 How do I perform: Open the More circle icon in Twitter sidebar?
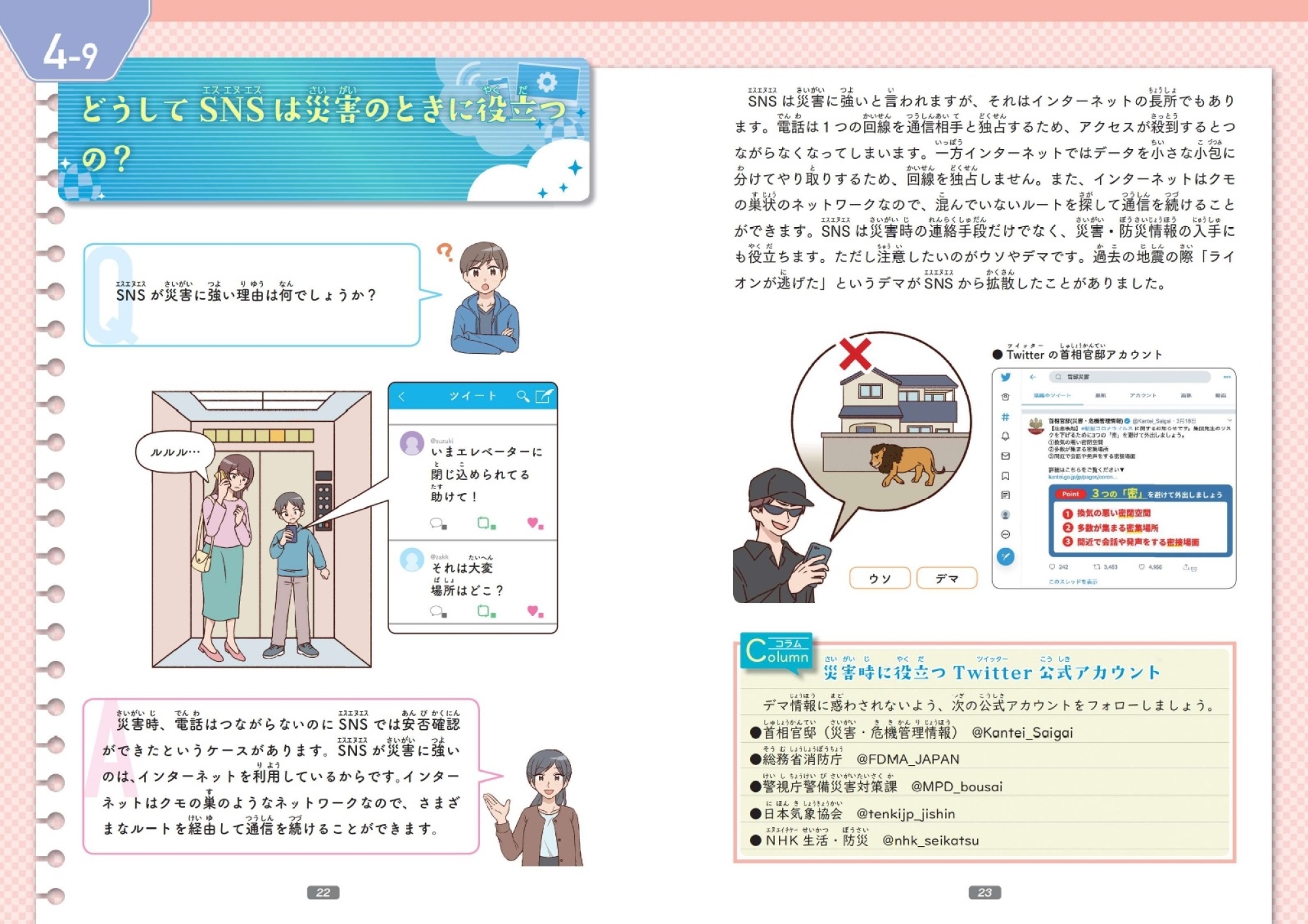(1005, 534)
